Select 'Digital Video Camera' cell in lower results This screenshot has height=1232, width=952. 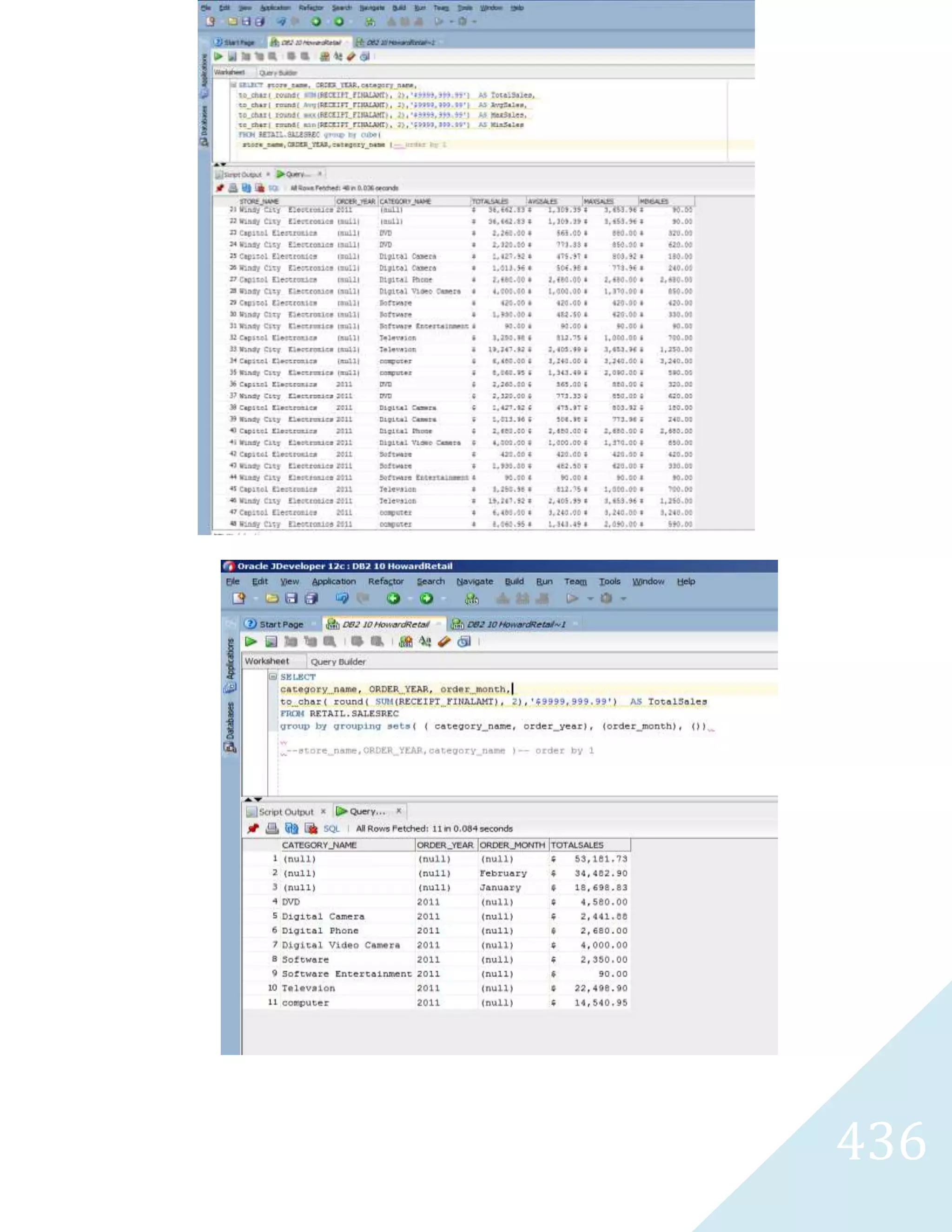(347, 945)
